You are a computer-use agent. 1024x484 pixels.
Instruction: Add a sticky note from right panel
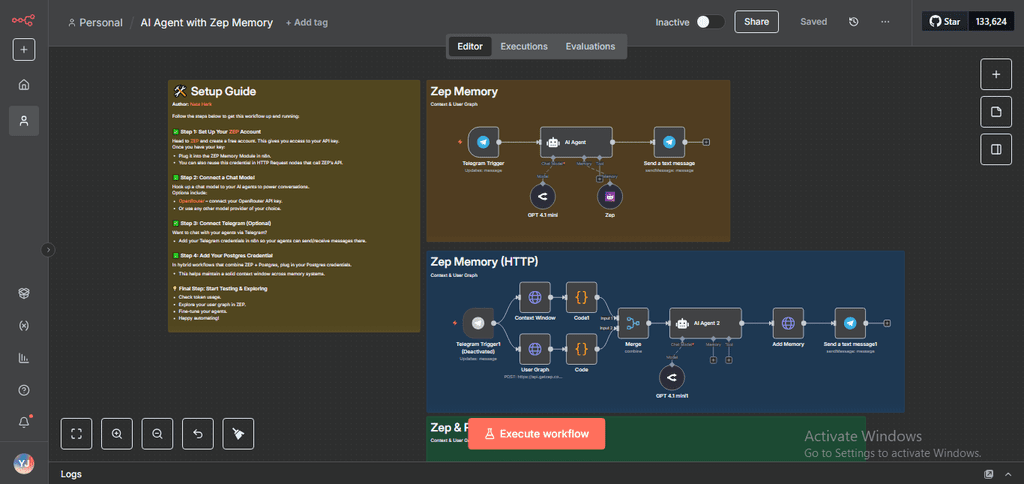pyautogui.click(x=995, y=112)
